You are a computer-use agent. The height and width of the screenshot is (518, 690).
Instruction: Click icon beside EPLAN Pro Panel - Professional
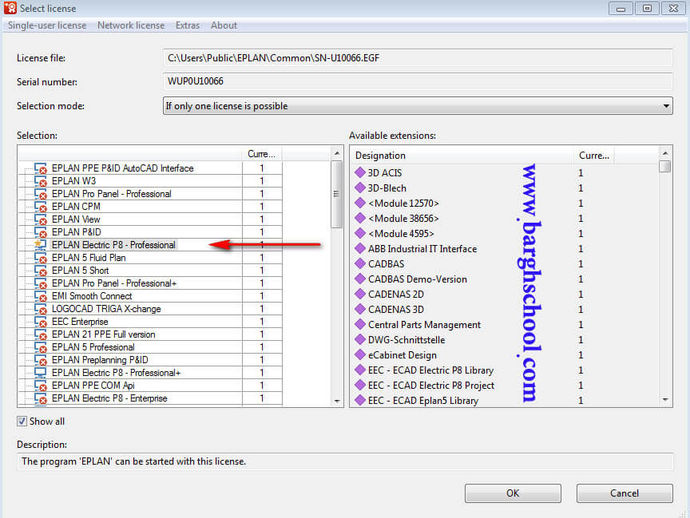(41, 194)
